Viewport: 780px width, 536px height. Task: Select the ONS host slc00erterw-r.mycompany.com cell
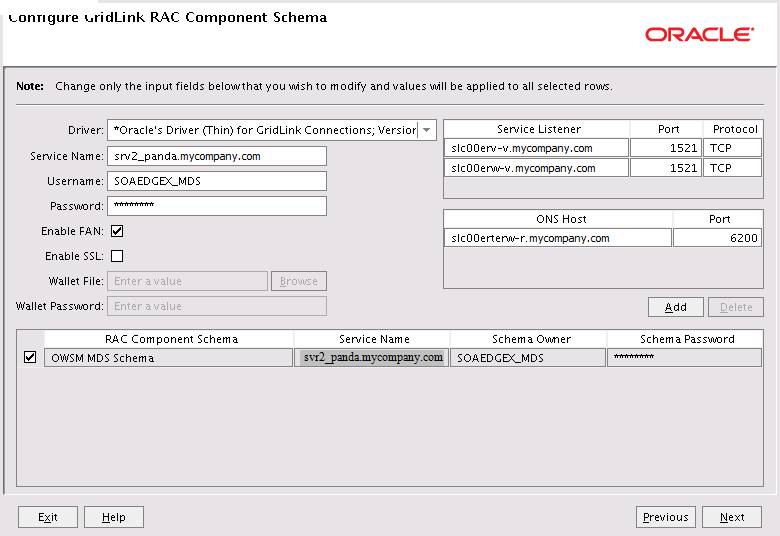click(558, 238)
